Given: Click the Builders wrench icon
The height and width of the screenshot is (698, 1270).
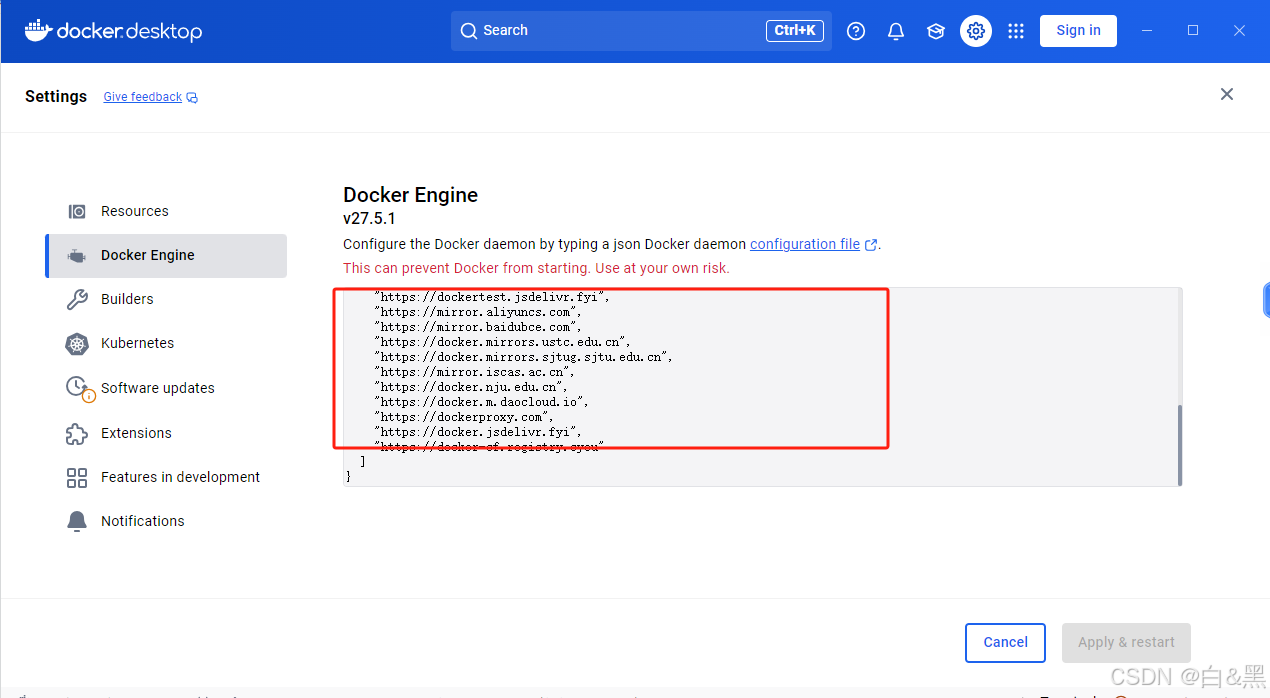Looking at the screenshot, I should tap(77, 299).
